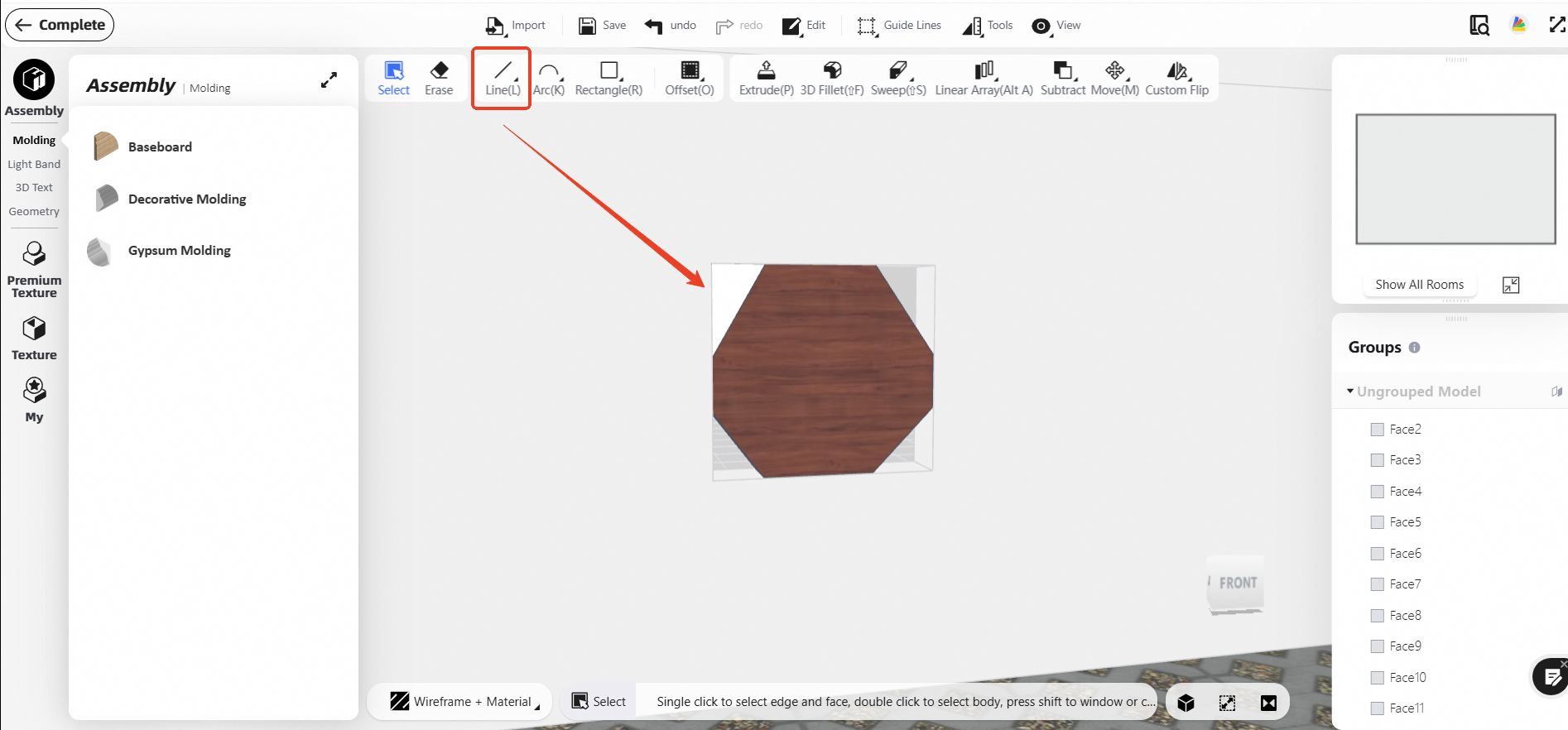Image resolution: width=1568 pixels, height=730 pixels.
Task: Check the Face4 checkbox
Action: [1378, 492]
